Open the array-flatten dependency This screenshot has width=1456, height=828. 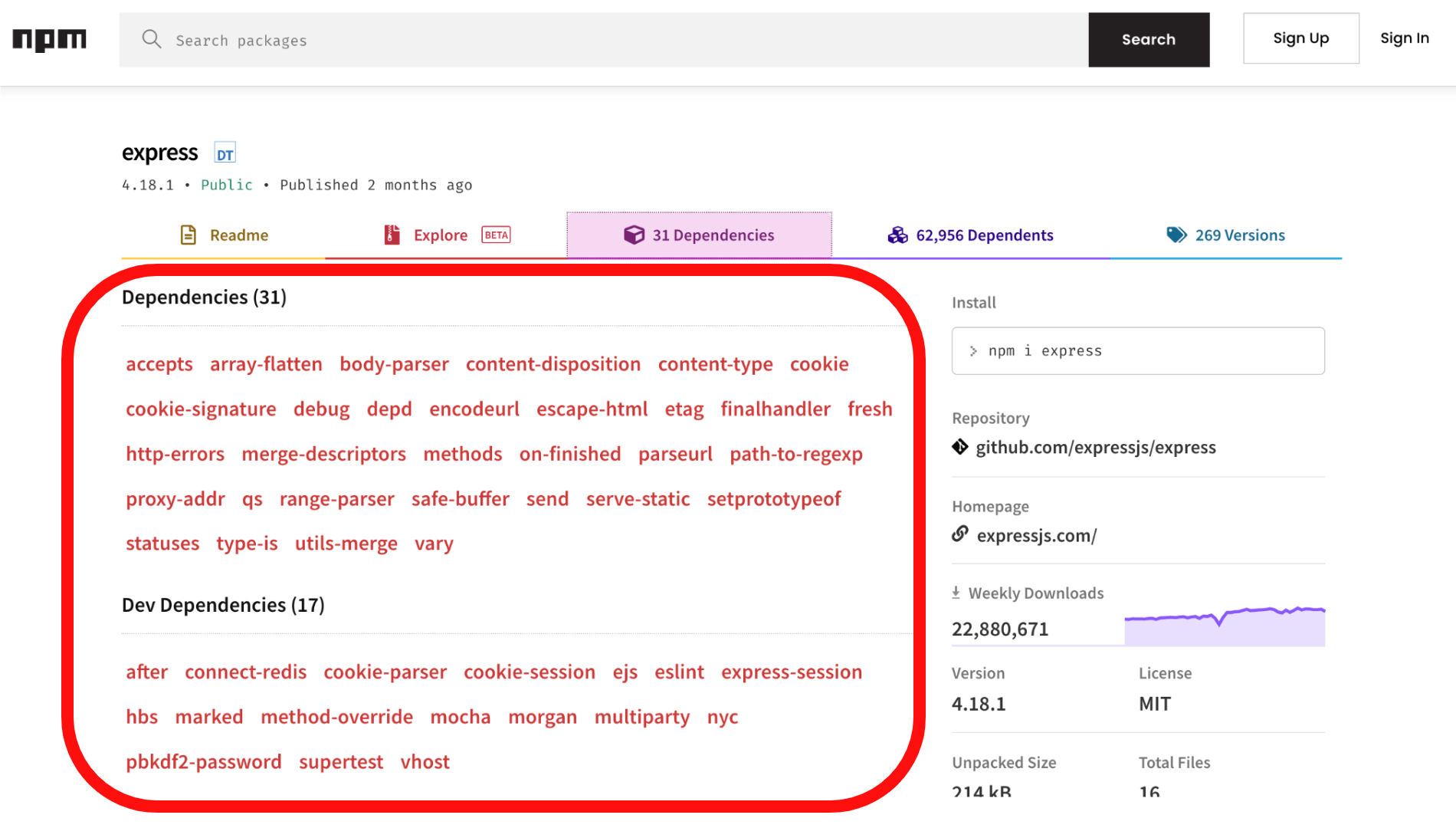pyautogui.click(x=266, y=364)
